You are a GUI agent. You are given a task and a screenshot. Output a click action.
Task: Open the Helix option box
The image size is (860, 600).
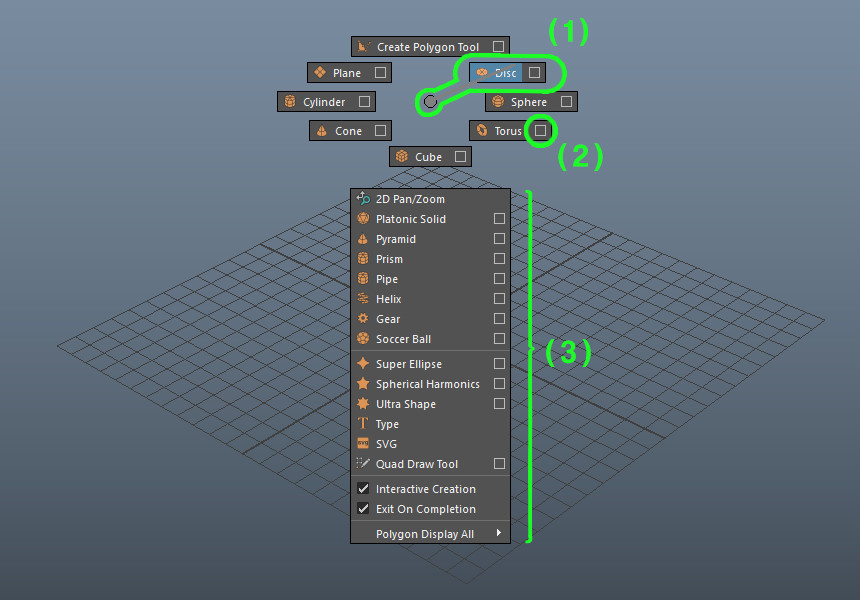[499, 298]
